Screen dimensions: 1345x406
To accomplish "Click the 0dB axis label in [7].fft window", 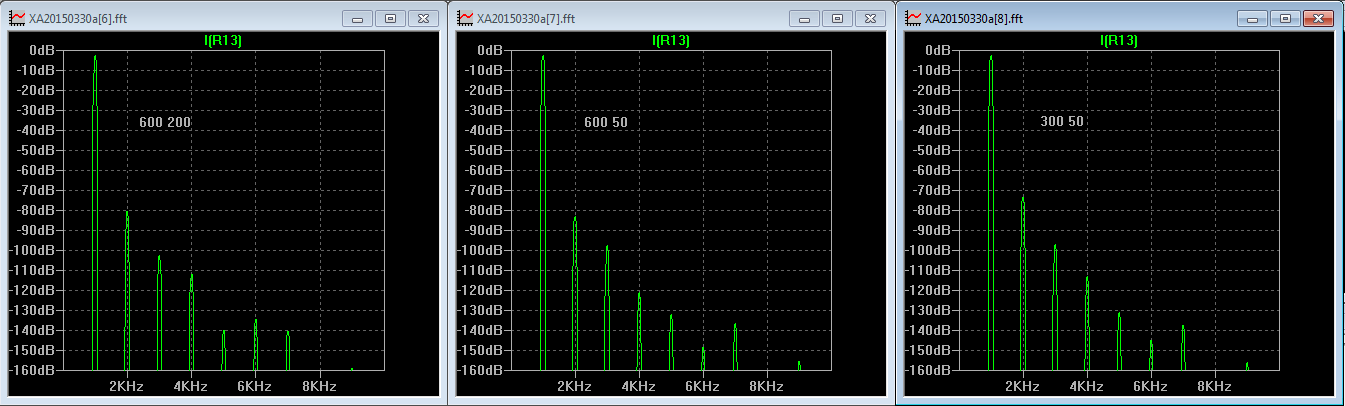I will pos(491,50).
